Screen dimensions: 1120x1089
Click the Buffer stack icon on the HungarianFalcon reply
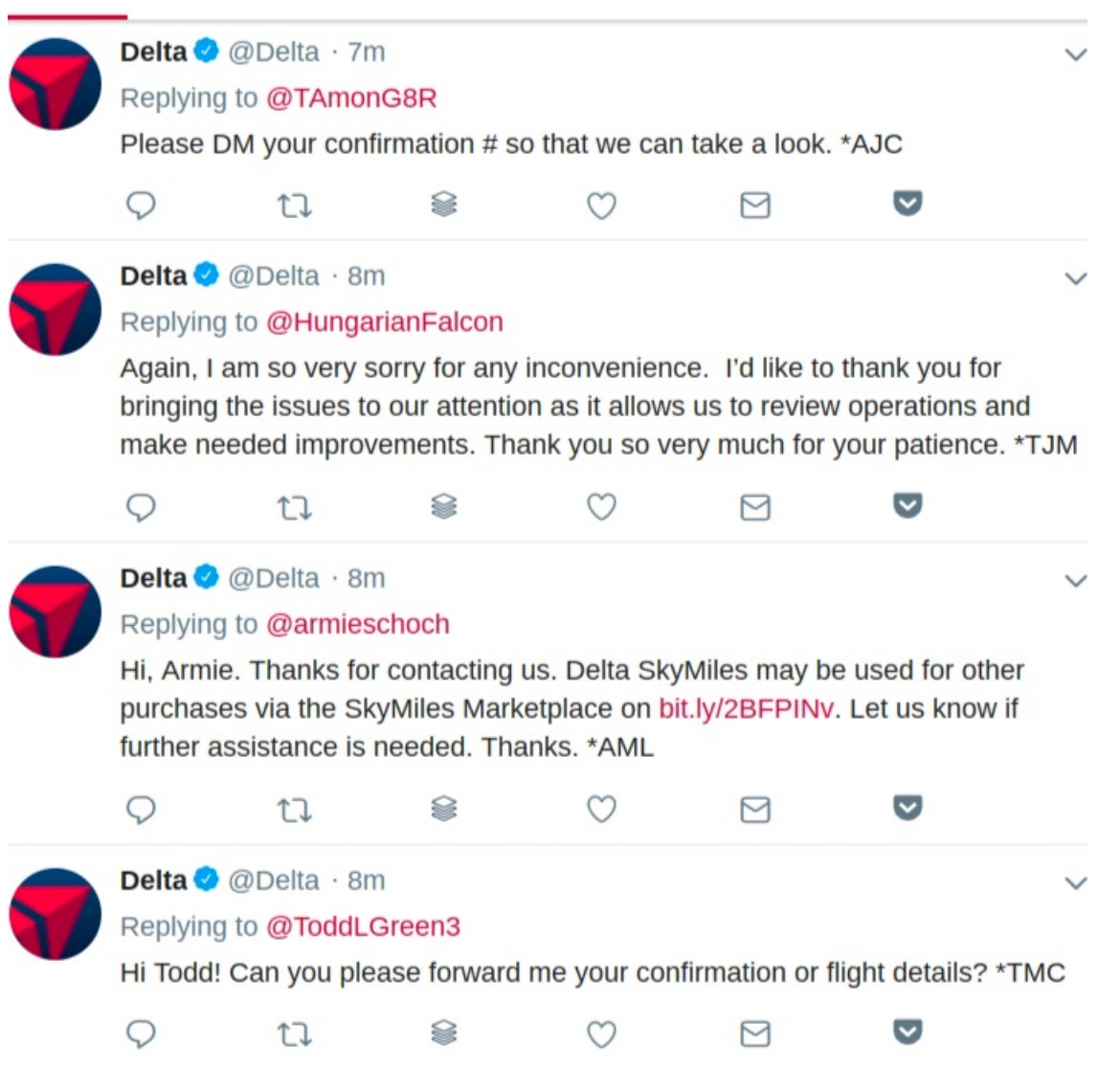[444, 506]
